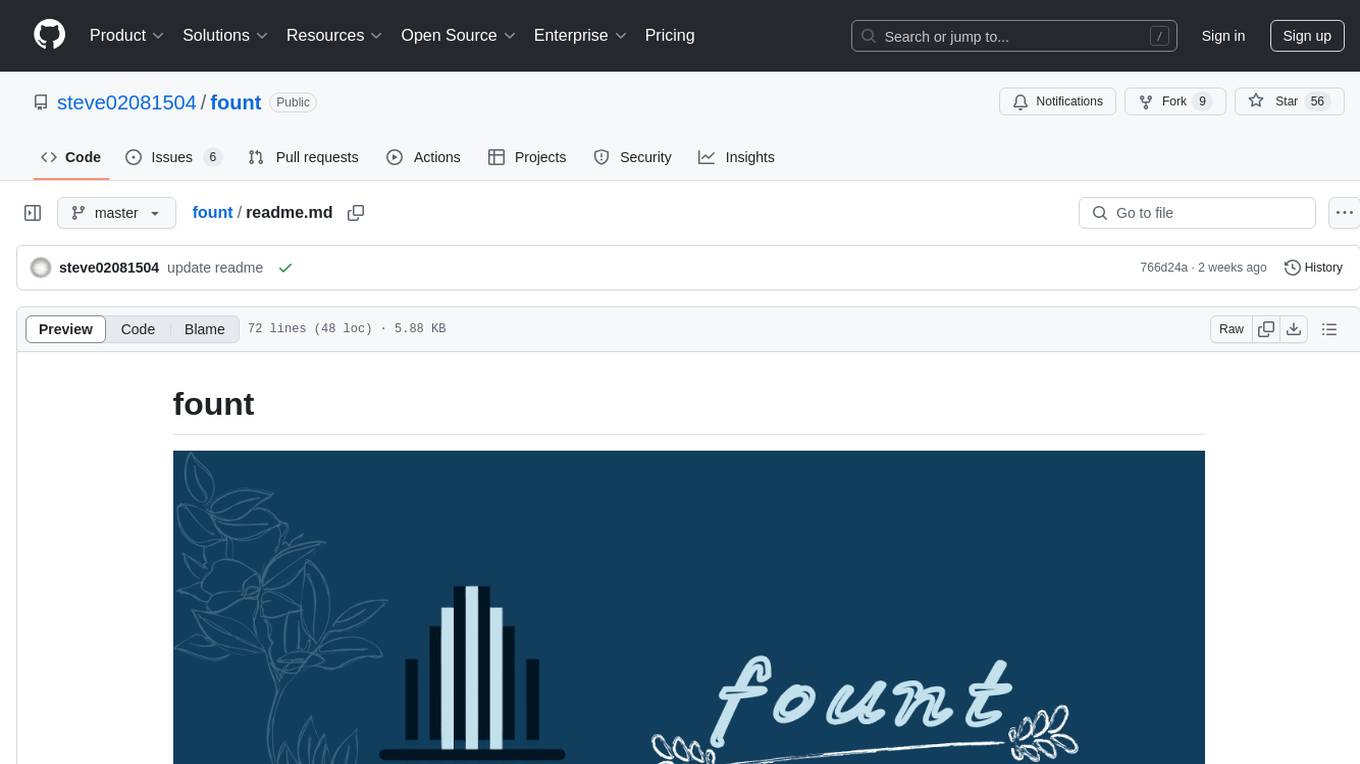Expand the Solutions menu
The height and width of the screenshot is (764, 1360).
pos(225,35)
